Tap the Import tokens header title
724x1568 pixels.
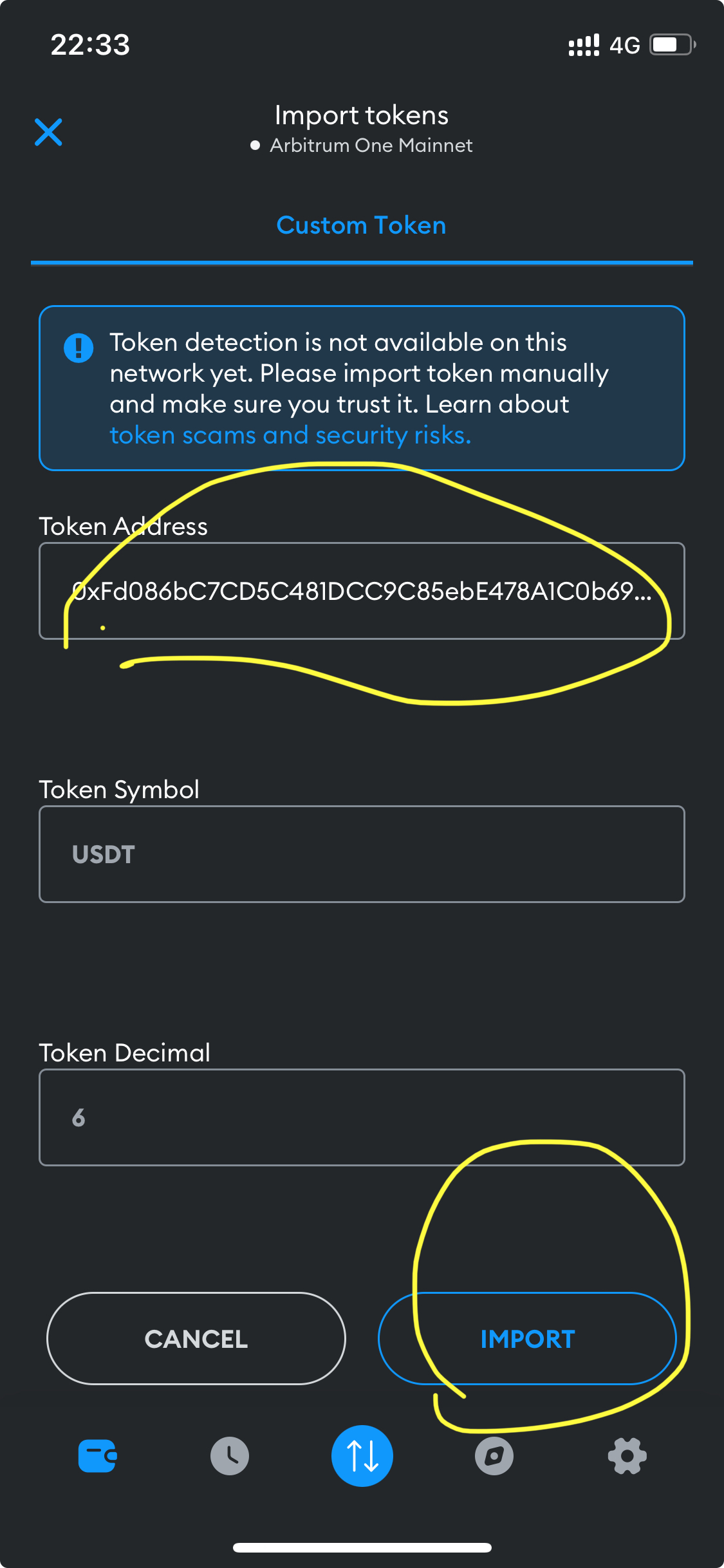point(361,116)
